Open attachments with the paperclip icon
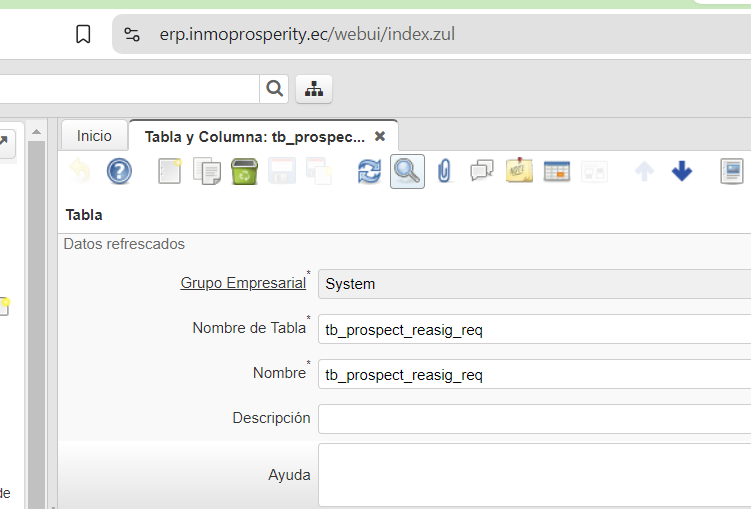Screen dimensions: 751x509 point(445,171)
